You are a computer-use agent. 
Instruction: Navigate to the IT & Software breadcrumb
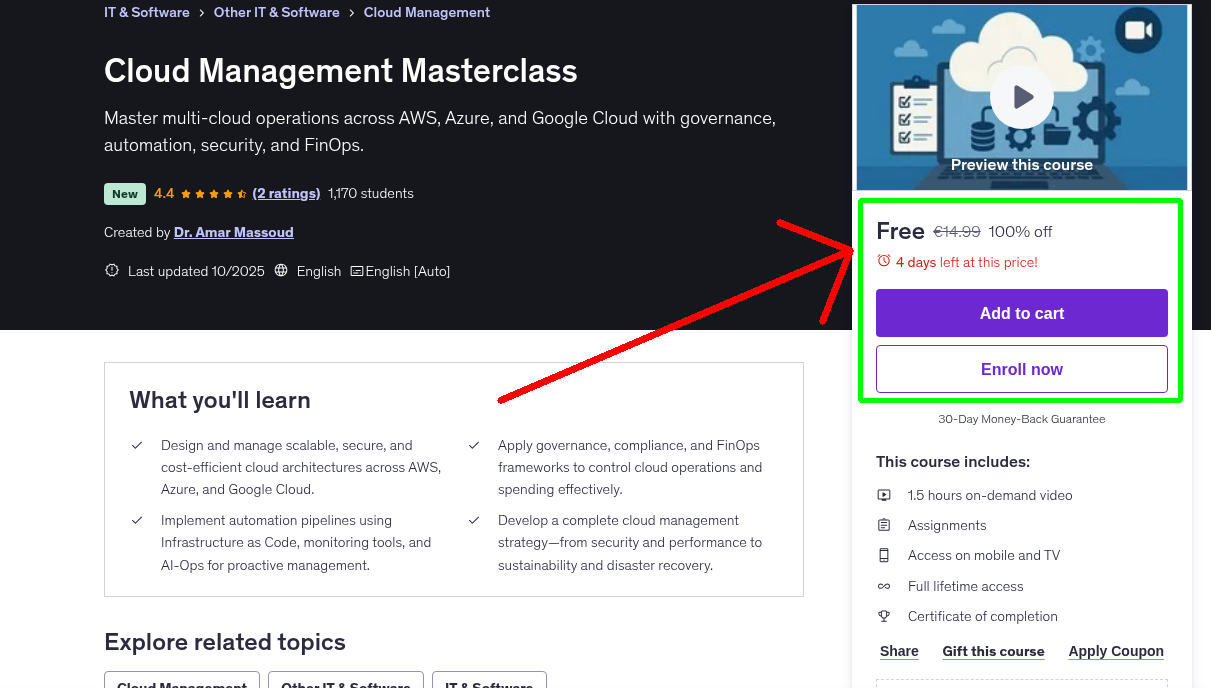point(146,12)
